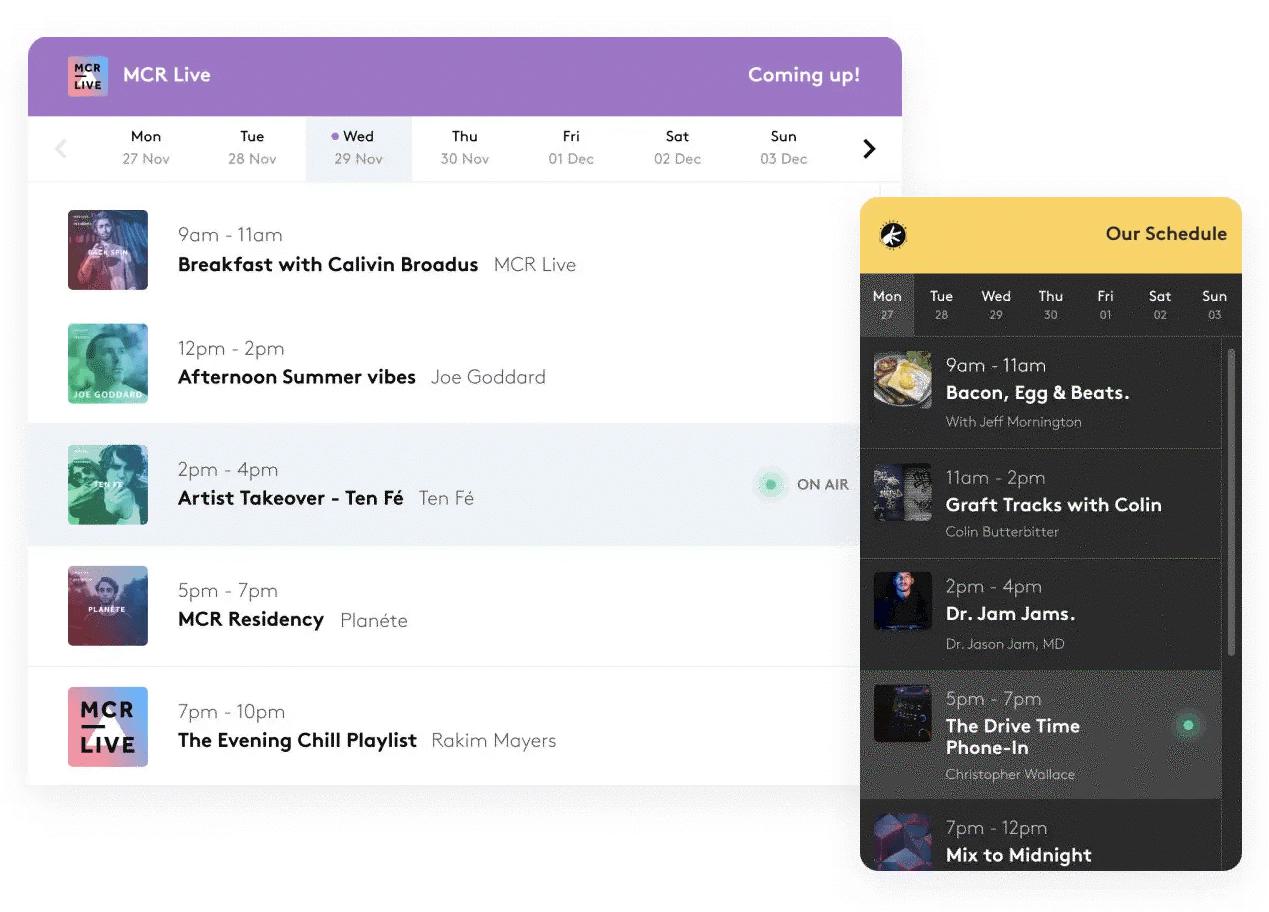Select the Thu 30 Nov tab
This screenshot has height=912, width=1269.
pyautogui.click(x=464, y=148)
